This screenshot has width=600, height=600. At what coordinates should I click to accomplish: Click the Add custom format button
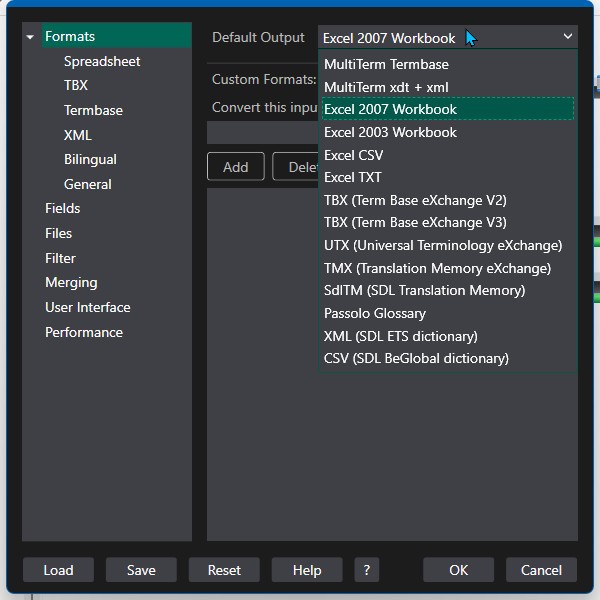[236, 166]
